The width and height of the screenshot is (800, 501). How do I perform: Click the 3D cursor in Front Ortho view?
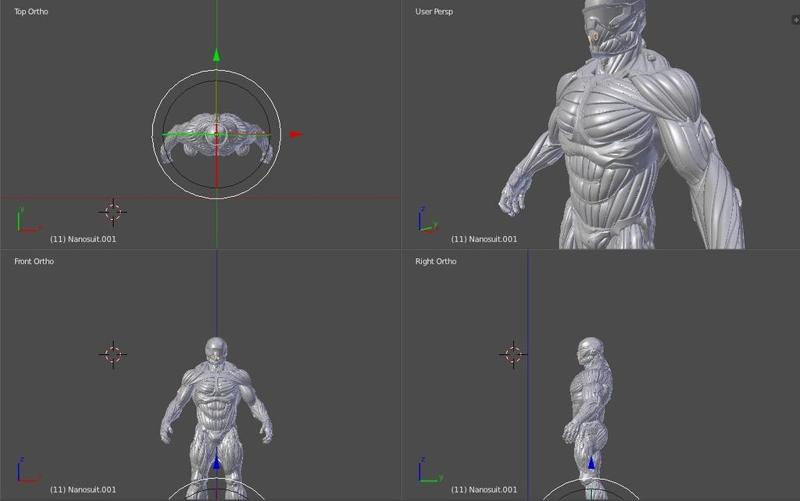[x=113, y=354]
